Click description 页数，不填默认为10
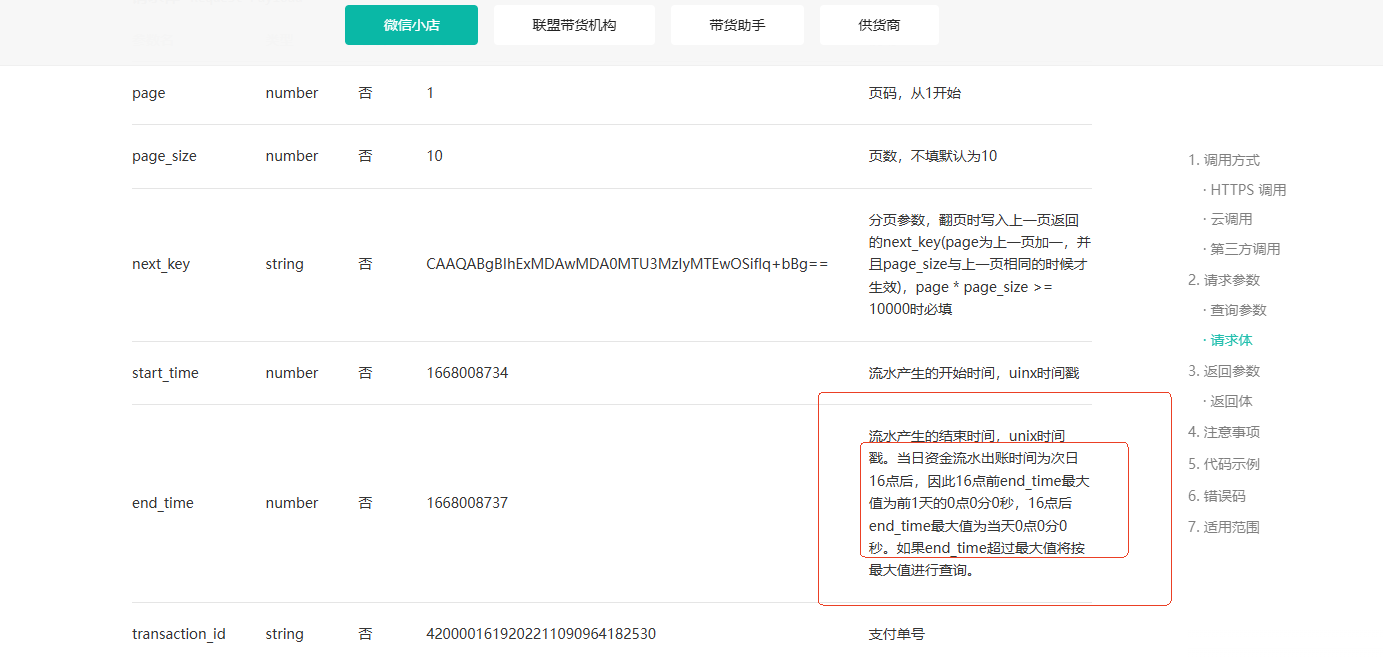The height and width of the screenshot is (658, 1383). point(933,156)
